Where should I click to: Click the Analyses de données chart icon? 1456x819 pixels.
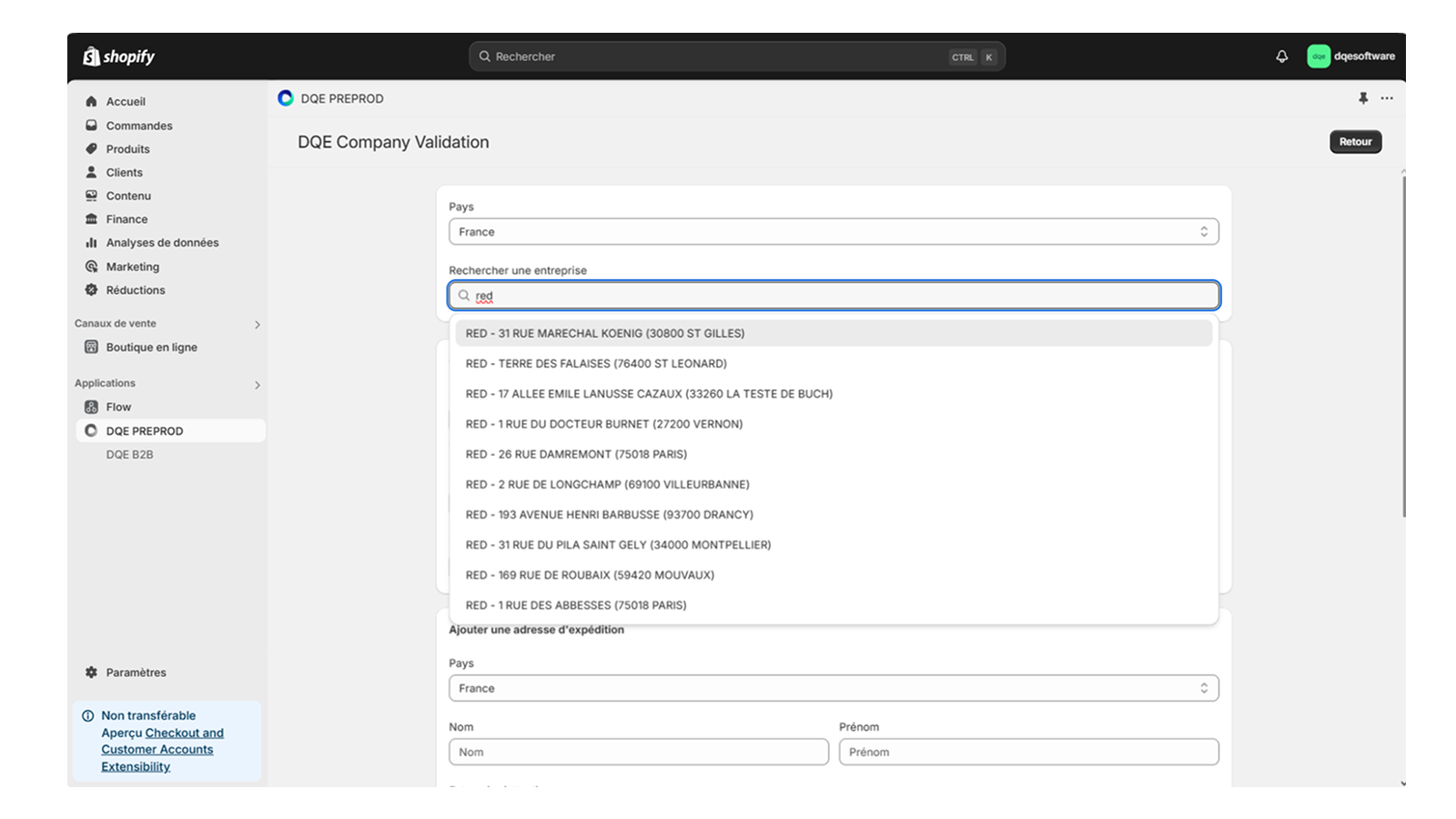coord(91,243)
